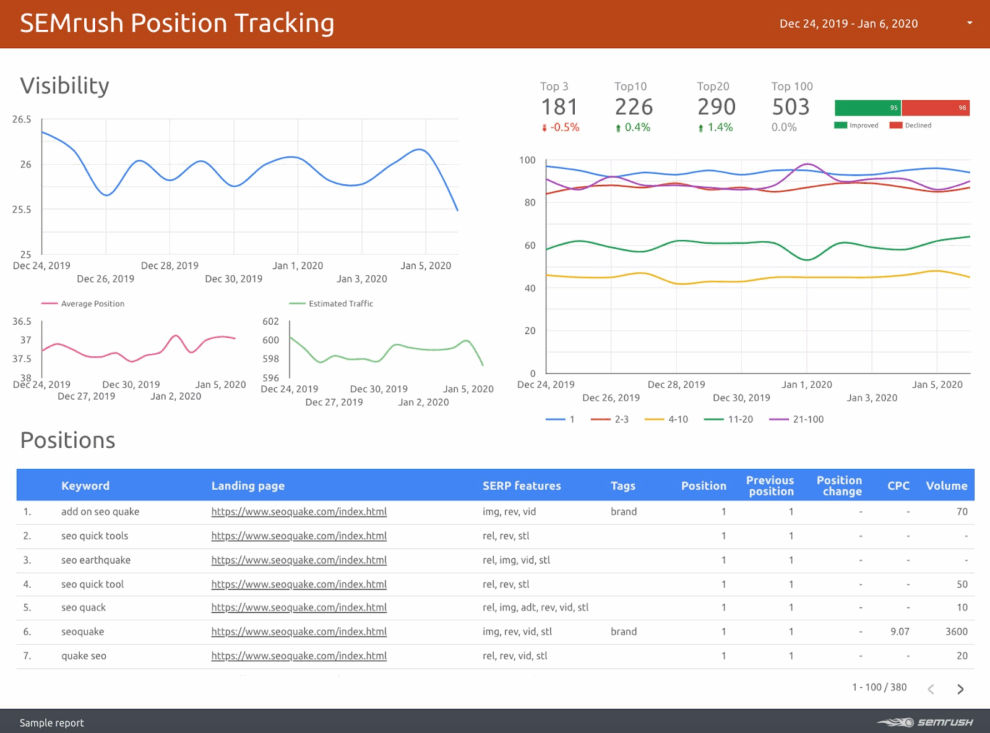The width and height of the screenshot is (990, 733).
Task: Toggle the Estimated Traffic legend entry
Action: [331, 304]
